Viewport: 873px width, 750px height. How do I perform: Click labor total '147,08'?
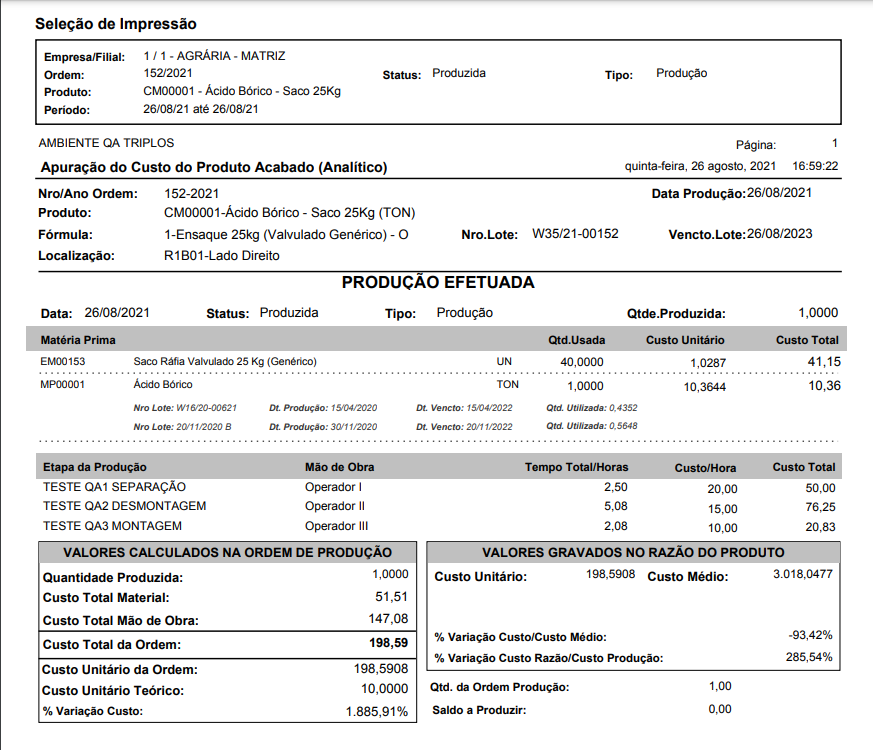coord(388,619)
